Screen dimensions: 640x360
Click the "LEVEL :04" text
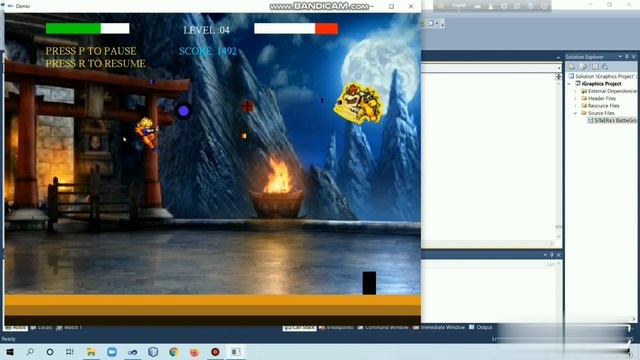pyautogui.click(x=207, y=30)
